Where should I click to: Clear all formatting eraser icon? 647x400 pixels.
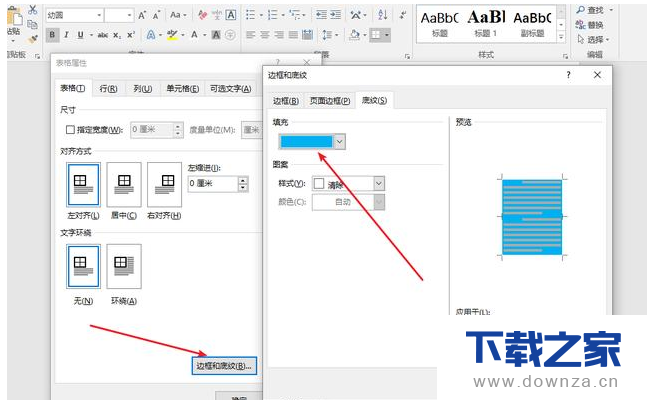coord(202,15)
